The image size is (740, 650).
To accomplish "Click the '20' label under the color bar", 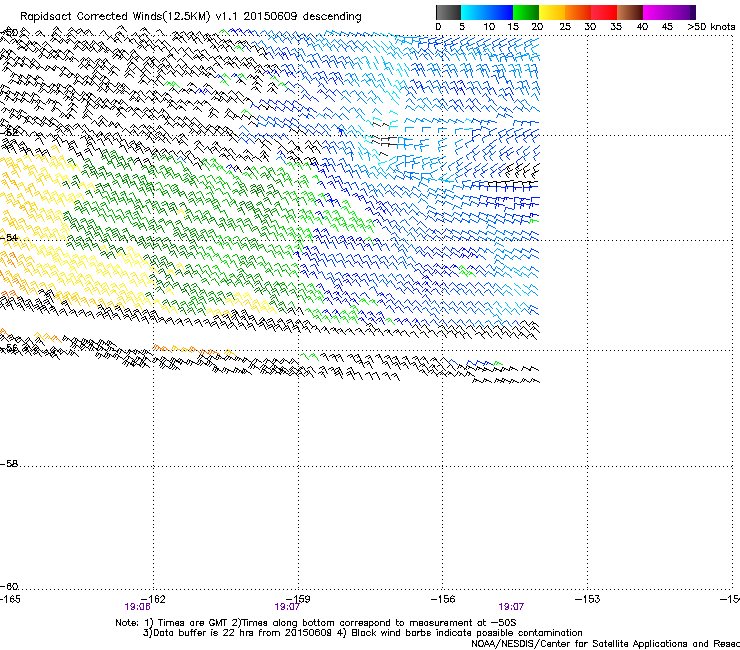I will coord(537,27).
